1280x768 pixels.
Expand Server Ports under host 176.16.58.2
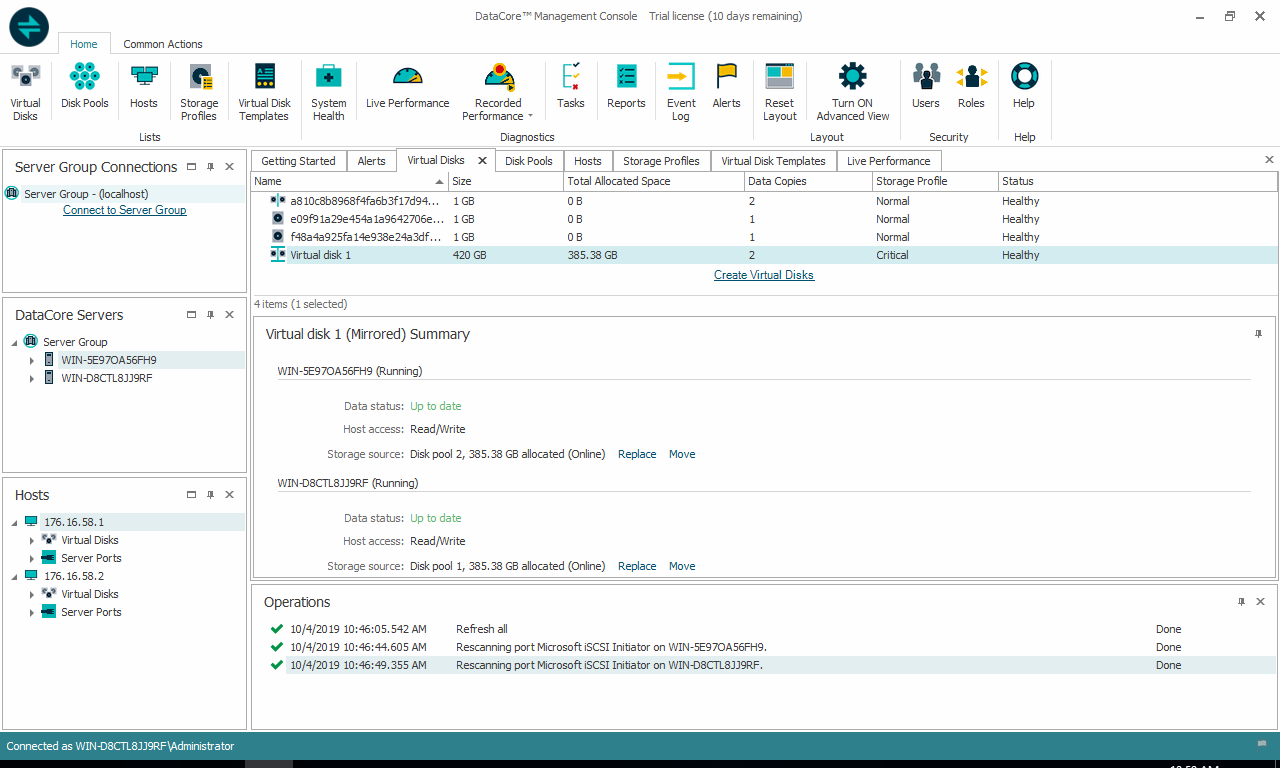click(x=32, y=612)
